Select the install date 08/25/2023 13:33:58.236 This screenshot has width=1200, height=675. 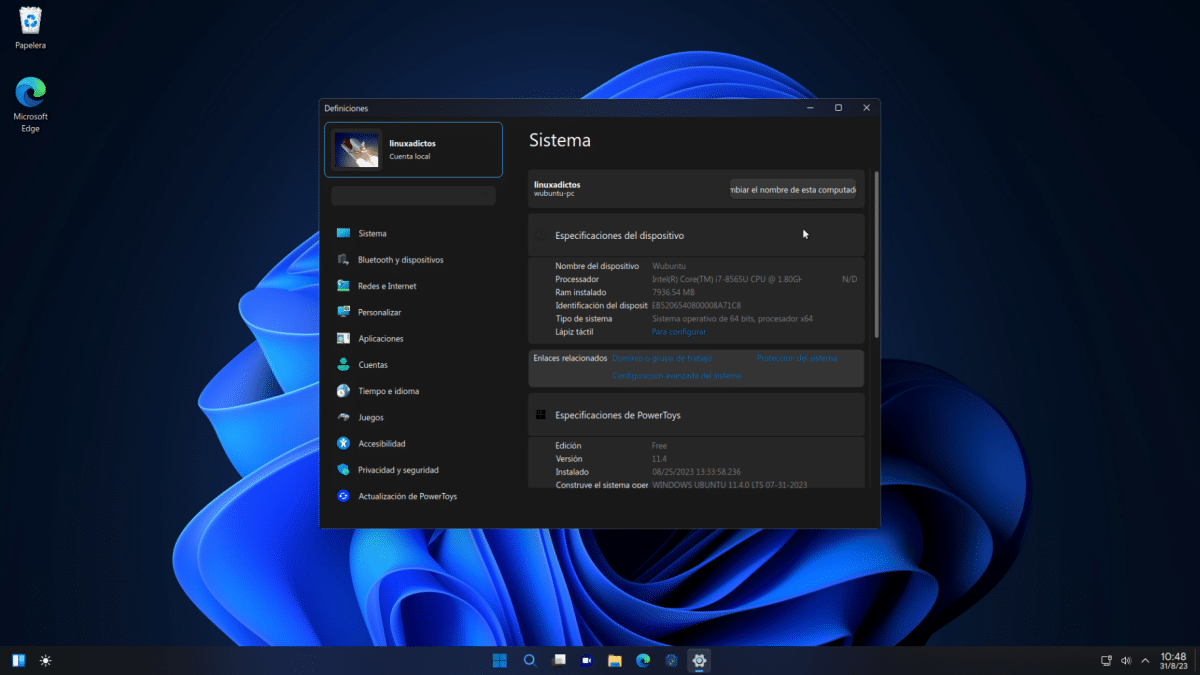pos(696,472)
